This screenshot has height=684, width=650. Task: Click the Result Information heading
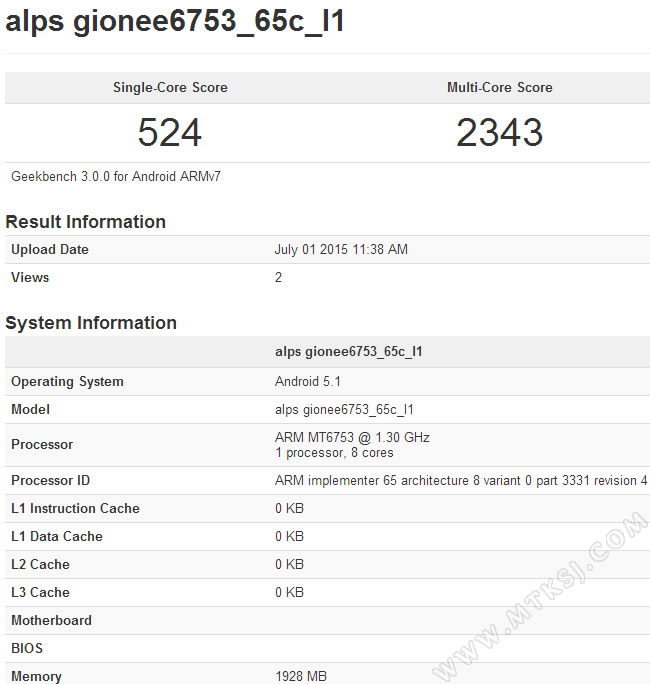[x=86, y=222]
